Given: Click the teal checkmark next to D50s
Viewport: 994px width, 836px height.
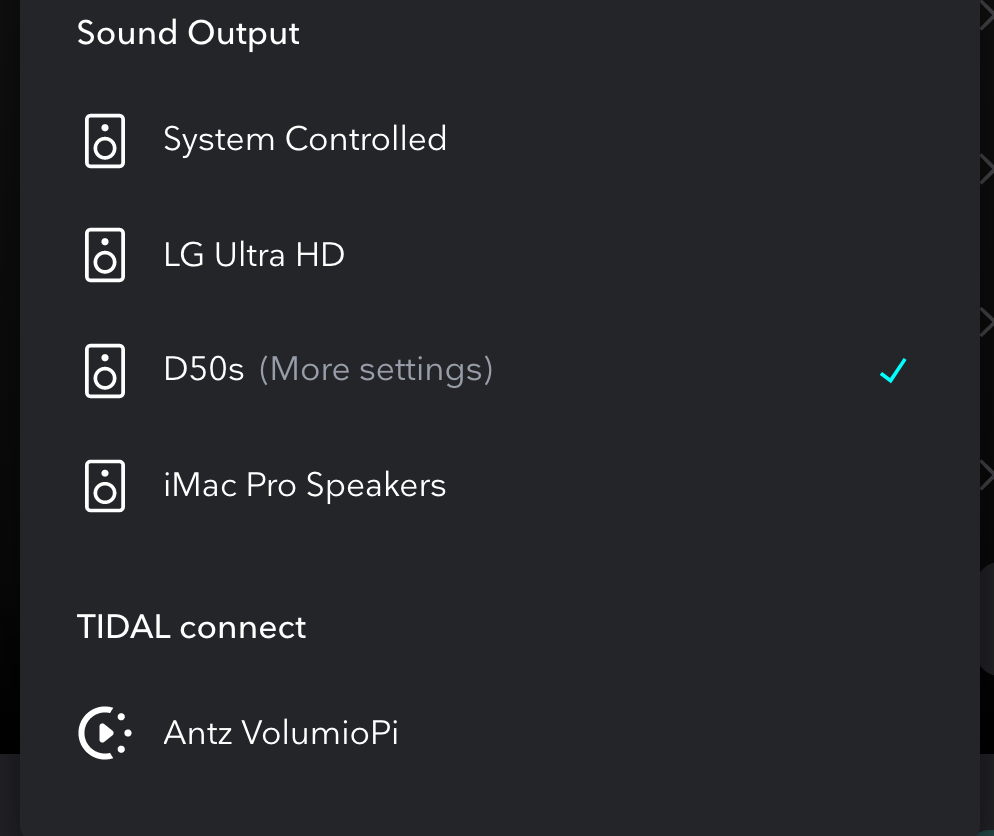Looking at the screenshot, I should (892, 370).
